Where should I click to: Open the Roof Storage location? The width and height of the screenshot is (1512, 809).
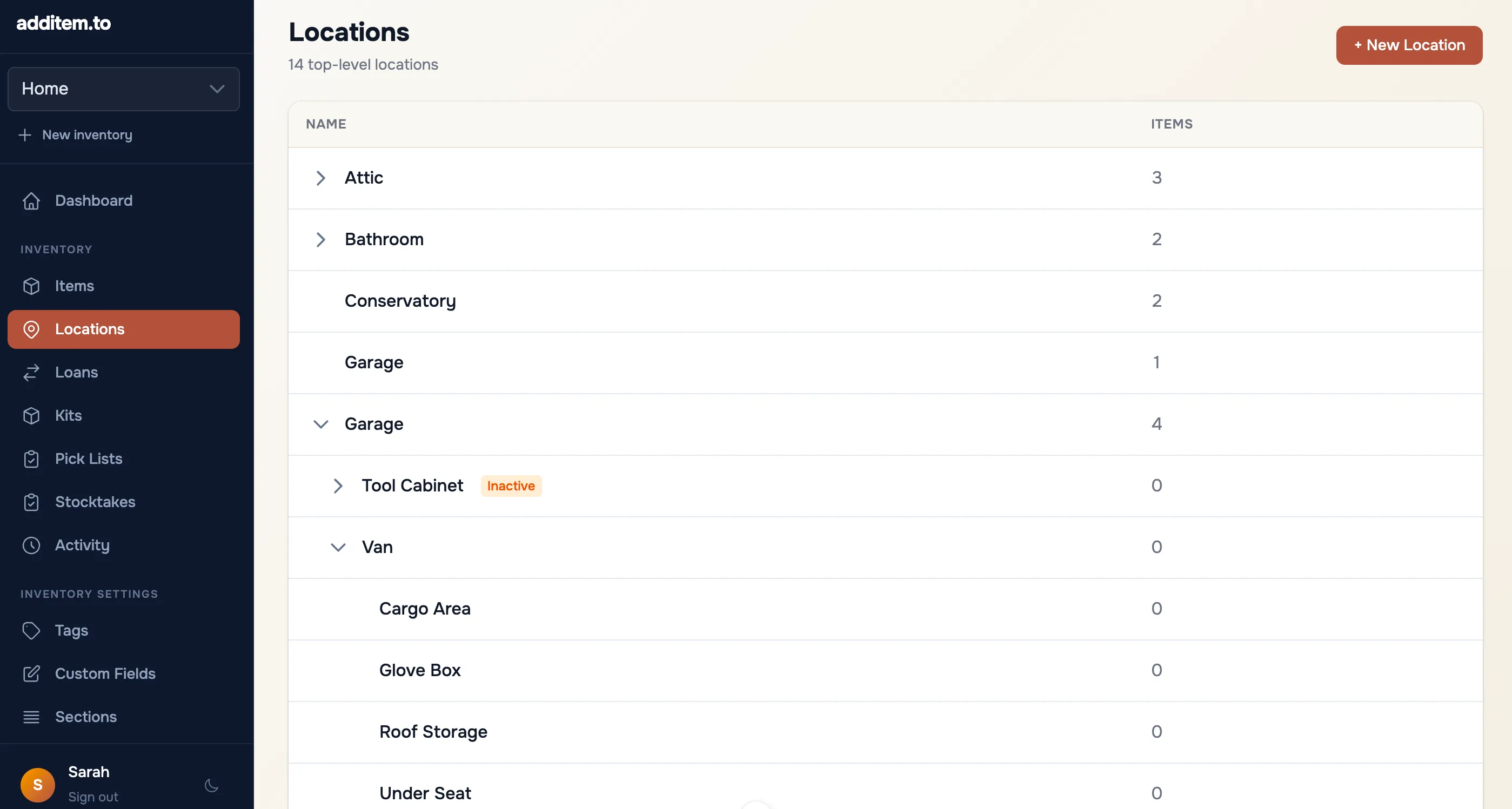pyautogui.click(x=433, y=732)
